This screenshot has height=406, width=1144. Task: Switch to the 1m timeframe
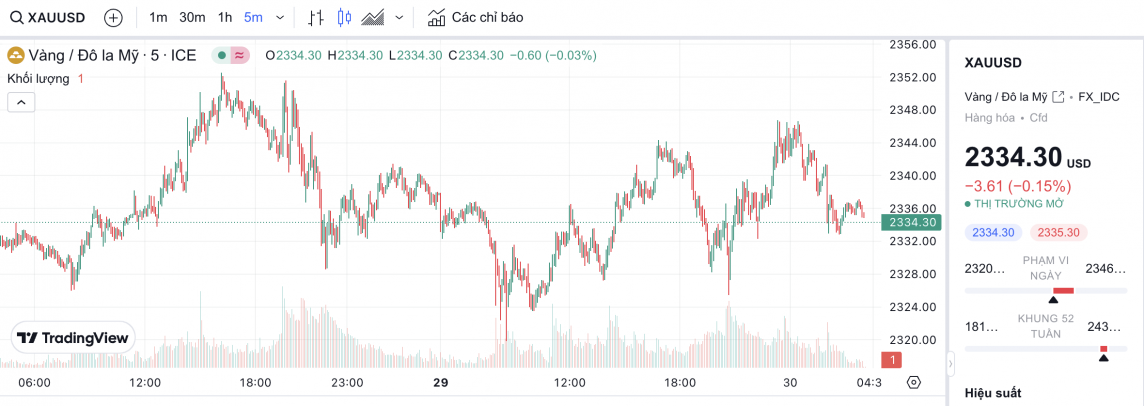coord(158,17)
